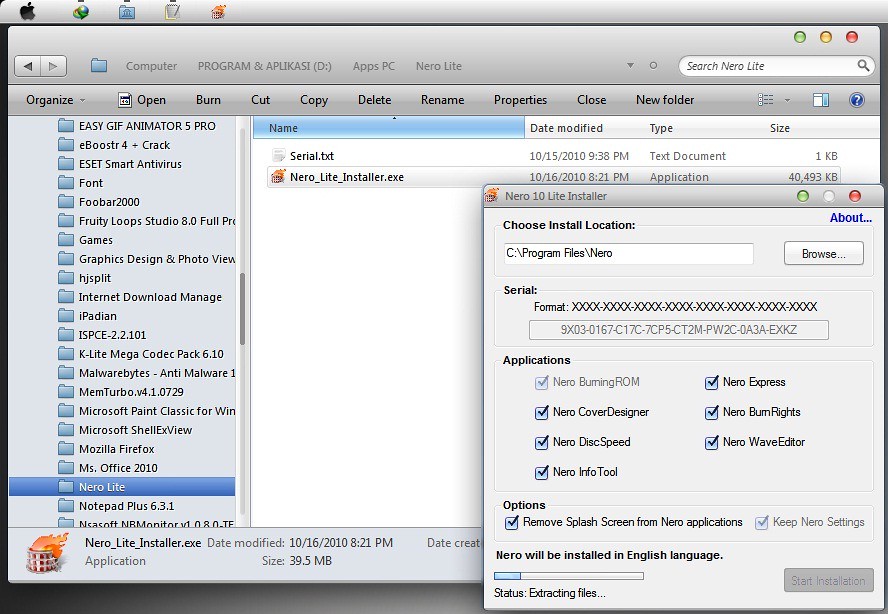This screenshot has width=888, height=614.
Task: Uncheck Nero DiscSpeed
Action: (x=541, y=442)
